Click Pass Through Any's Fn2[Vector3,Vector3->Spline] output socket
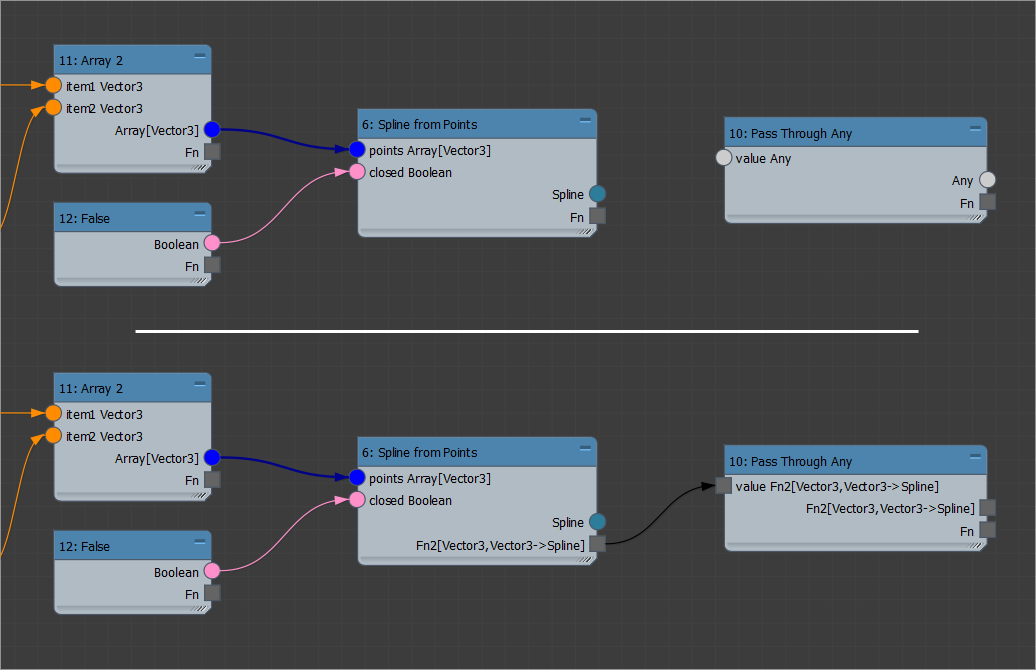This screenshot has height=670, width=1036. pyautogui.click(x=987, y=508)
